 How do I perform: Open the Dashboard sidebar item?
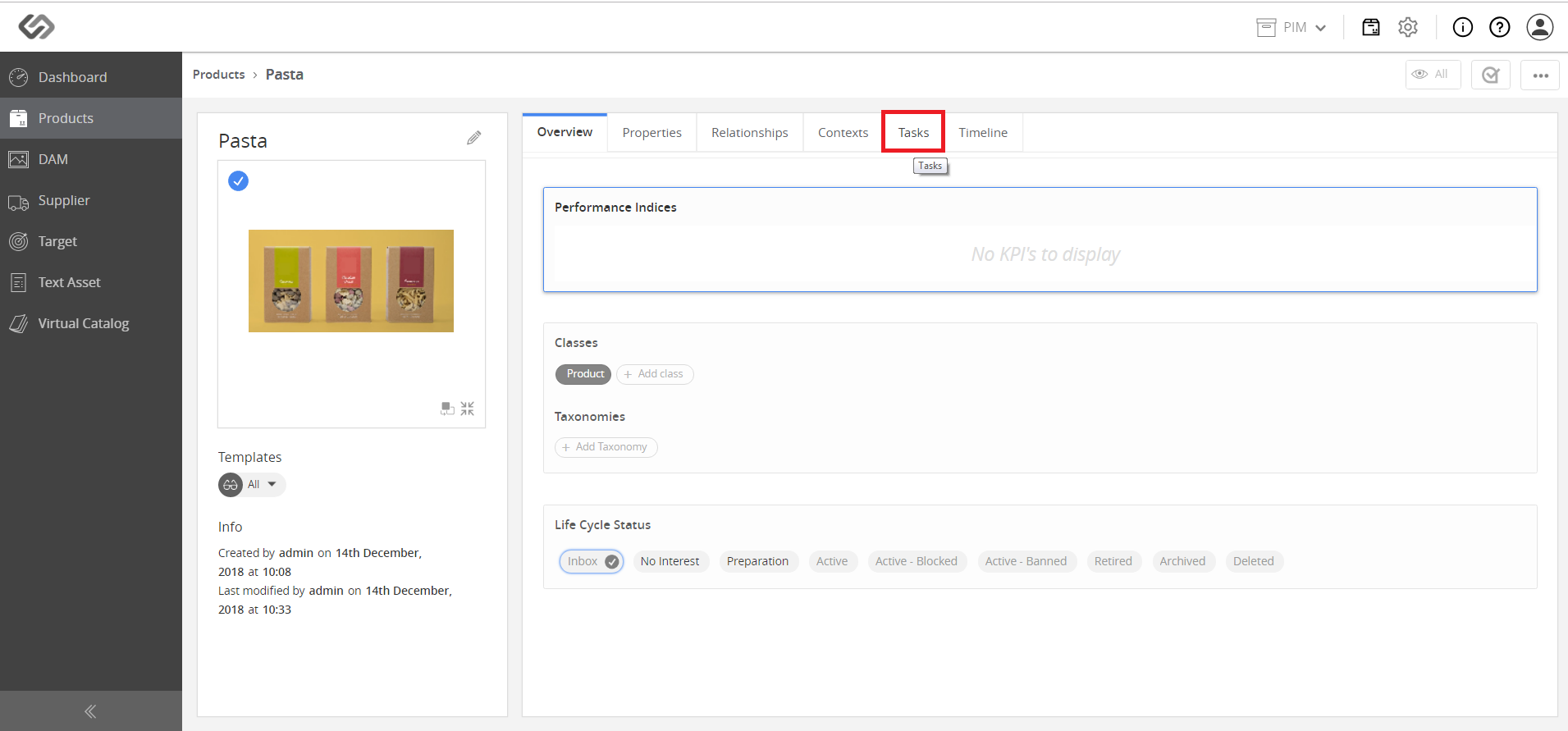[91, 77]
